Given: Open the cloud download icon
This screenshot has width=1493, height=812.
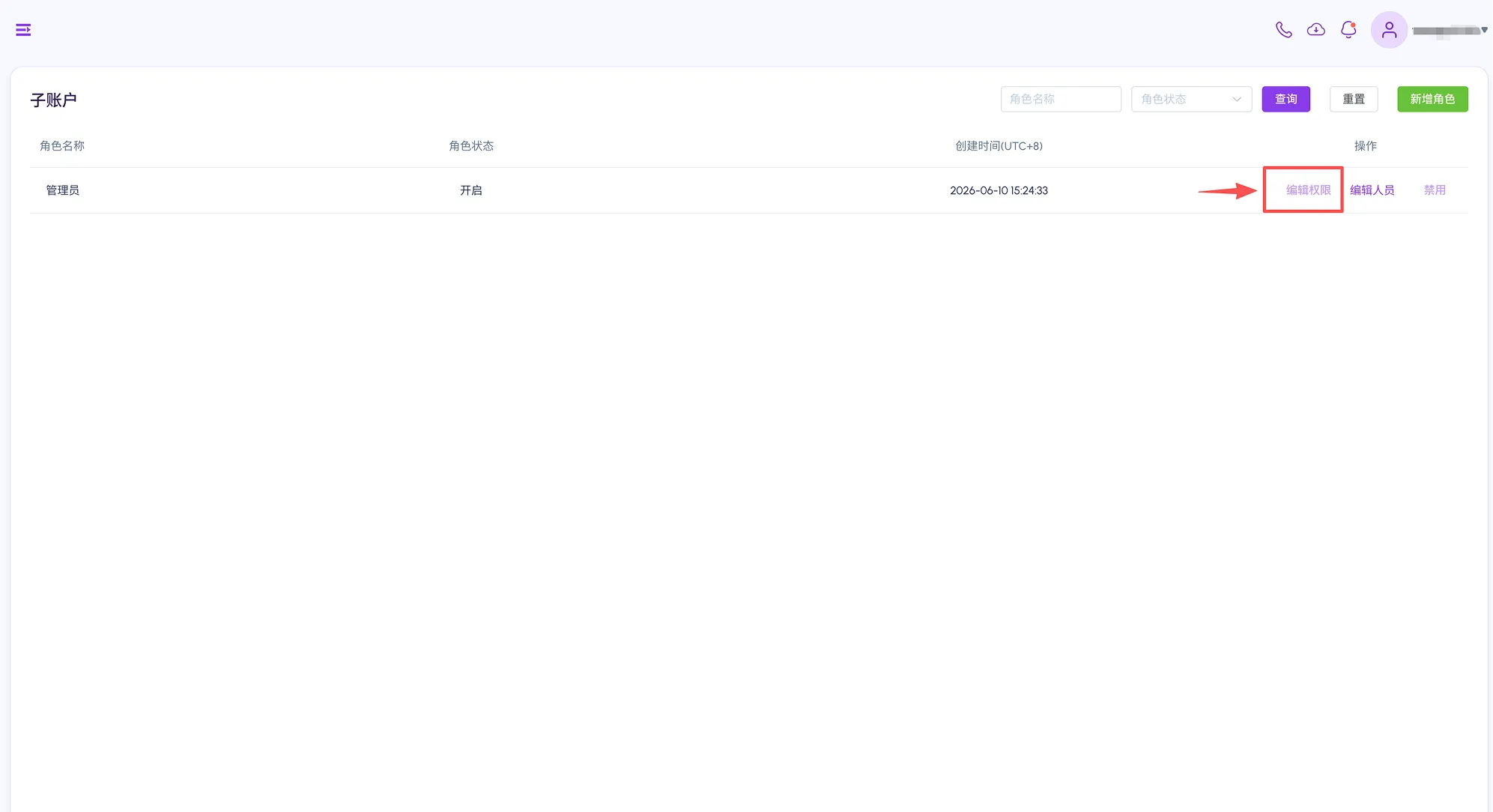Looking at the screenshot, I should click(1315, 30).
